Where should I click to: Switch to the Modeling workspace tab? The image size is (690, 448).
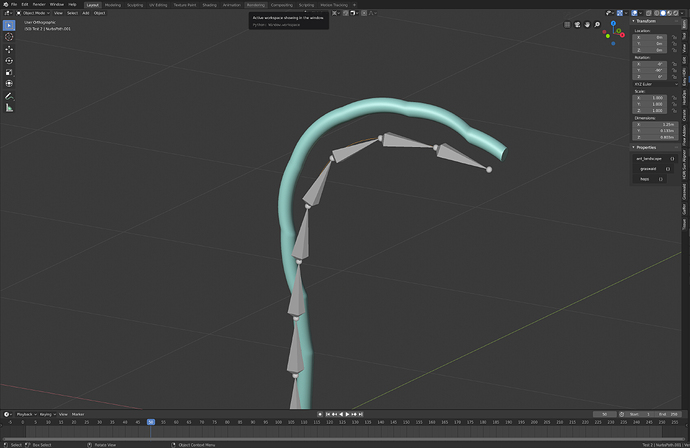coord(113,5)
